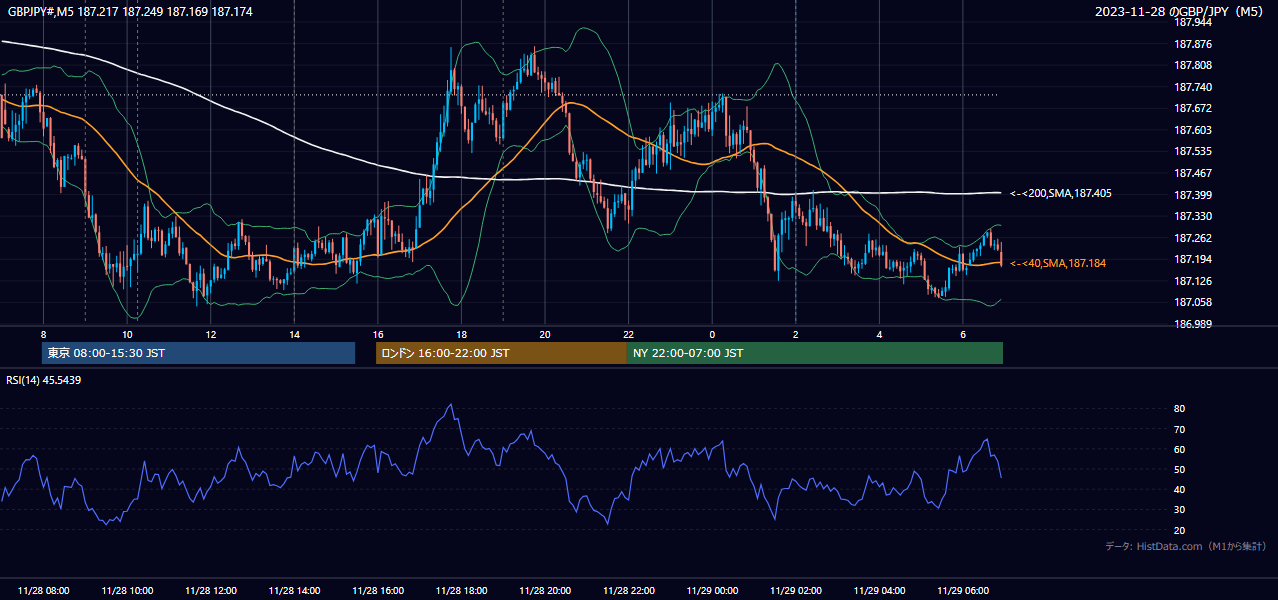This screenshot has height=600, width=1278.
Task: Click hour tick 14 below the price chart
Action: pos(294,334)
